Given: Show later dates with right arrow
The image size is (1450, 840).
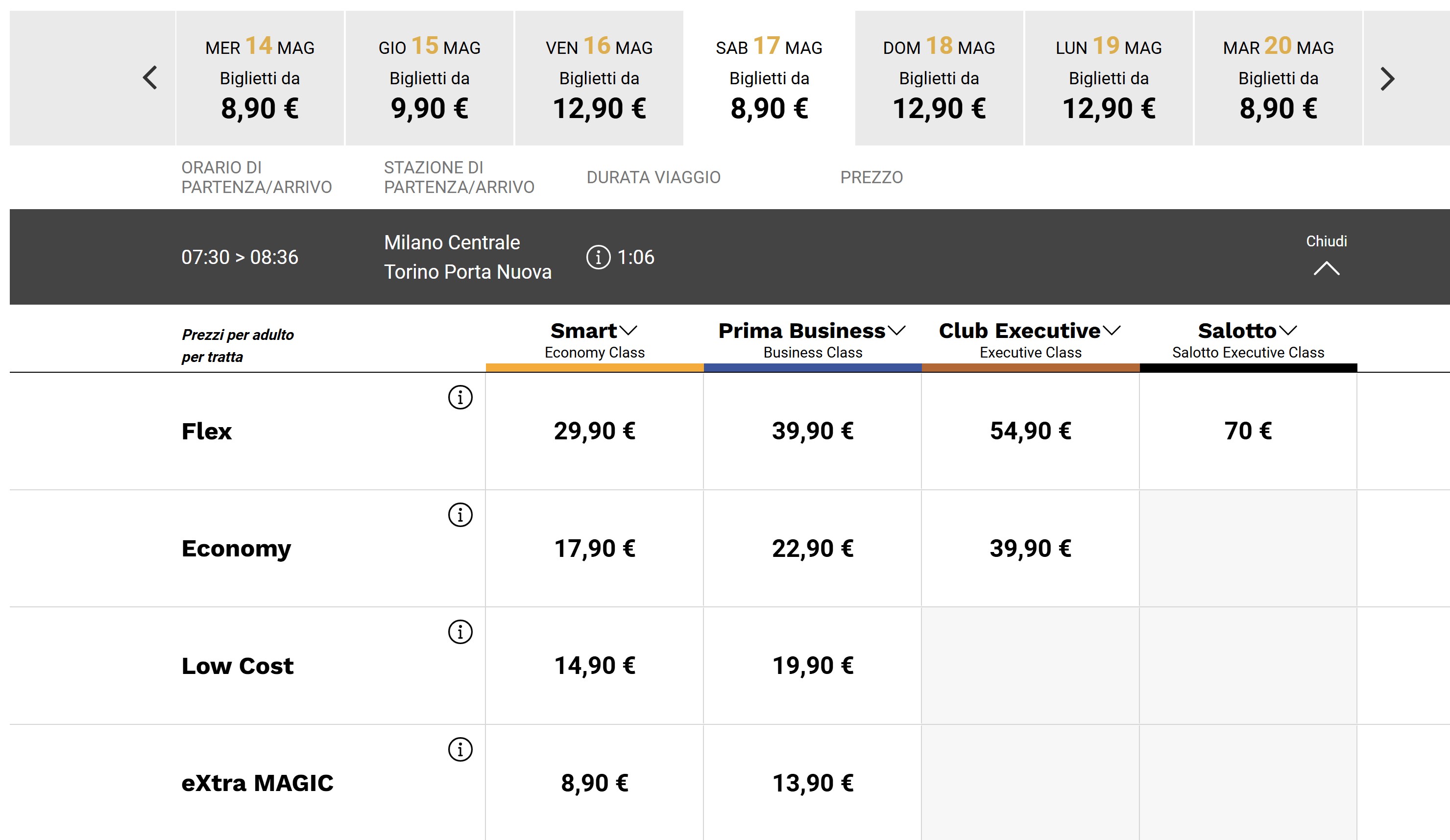Looking at the screenshot, I should tap(1387, 79).
